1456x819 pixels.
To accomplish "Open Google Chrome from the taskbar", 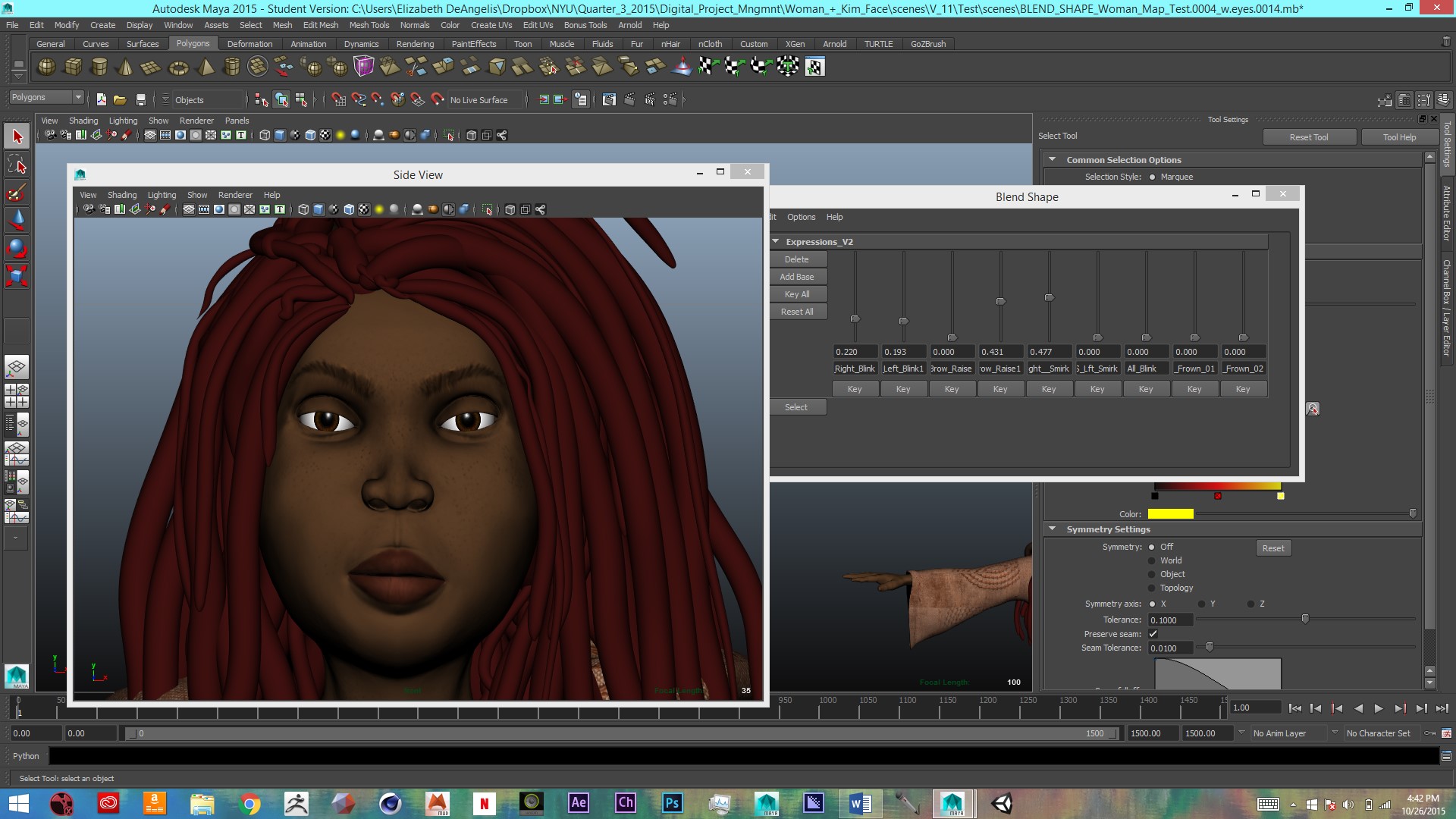I will point(249,803).
